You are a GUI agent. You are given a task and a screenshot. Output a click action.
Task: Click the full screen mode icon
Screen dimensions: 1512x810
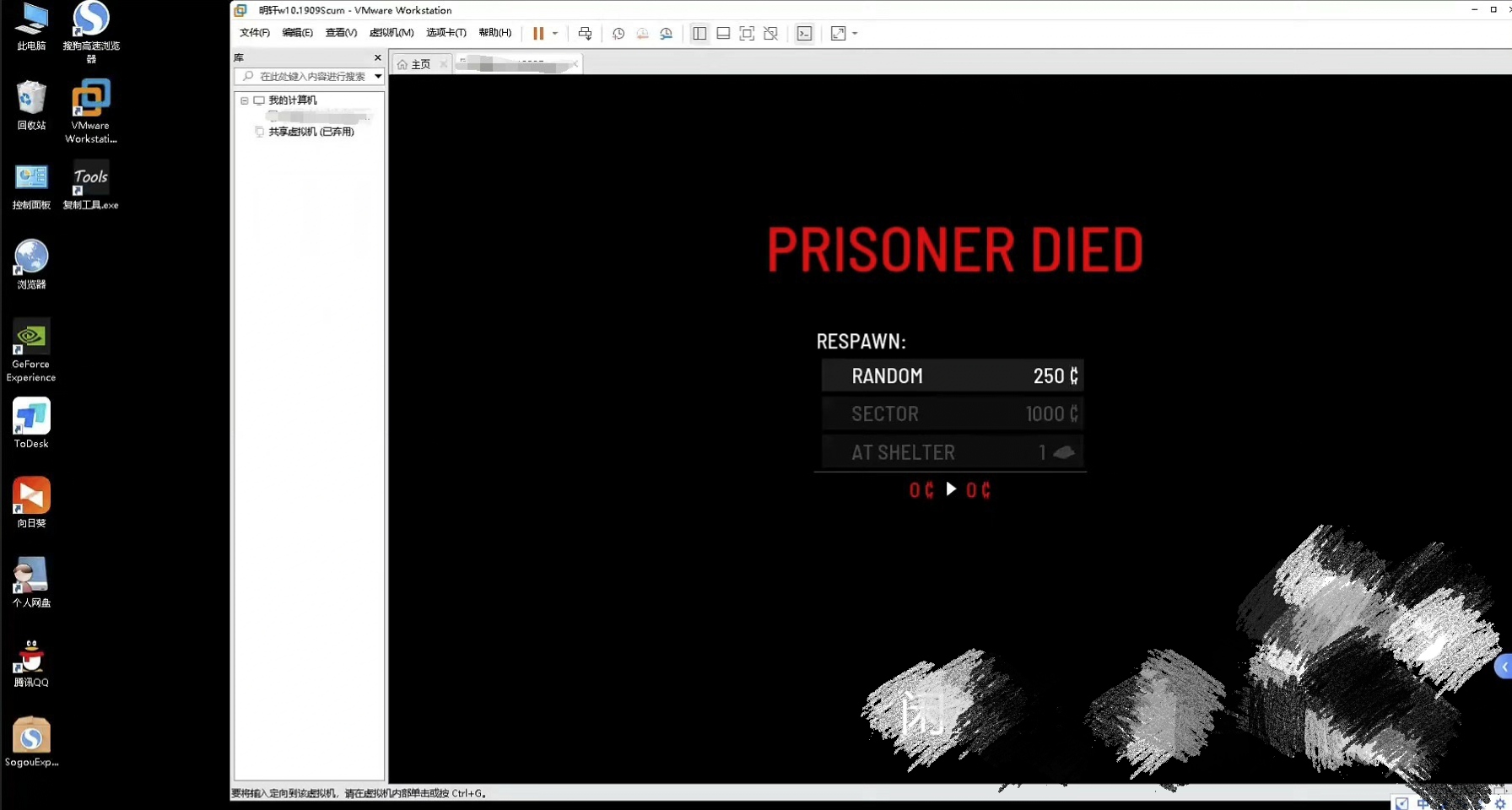[x=747, y=34]
